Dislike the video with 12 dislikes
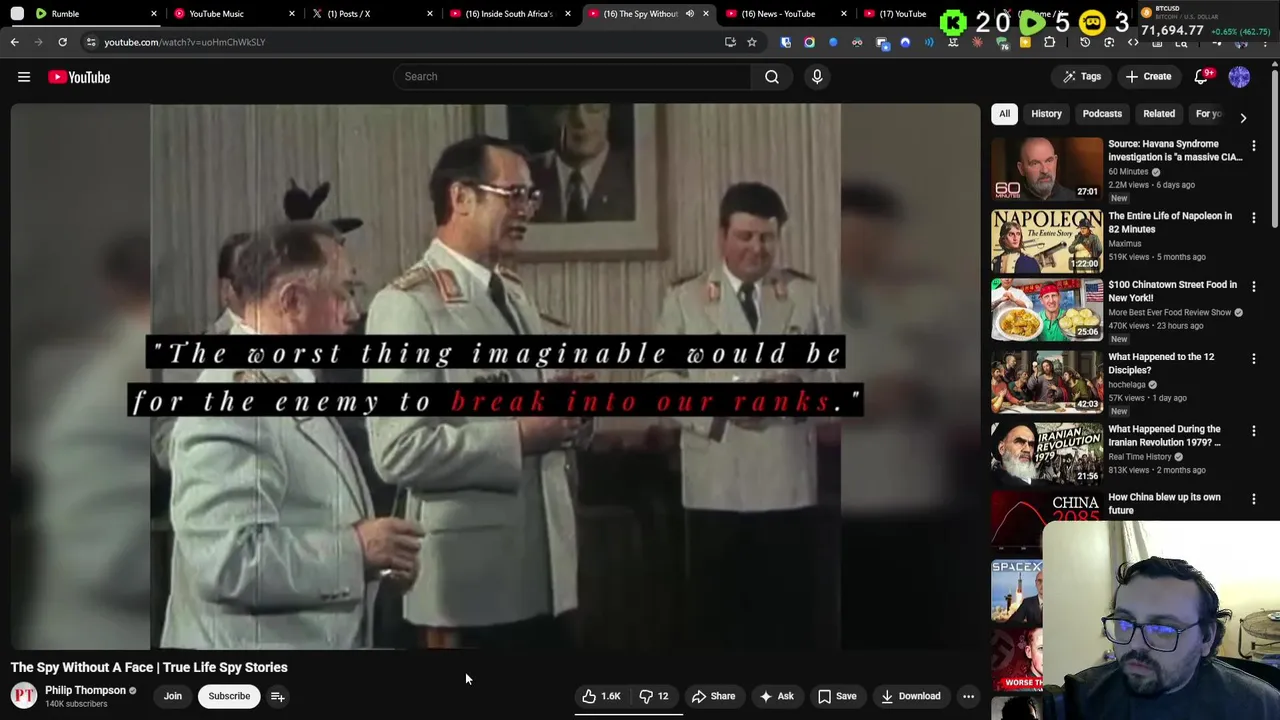This screenshot has height=720, width=1280. click(x=654, y=696)
